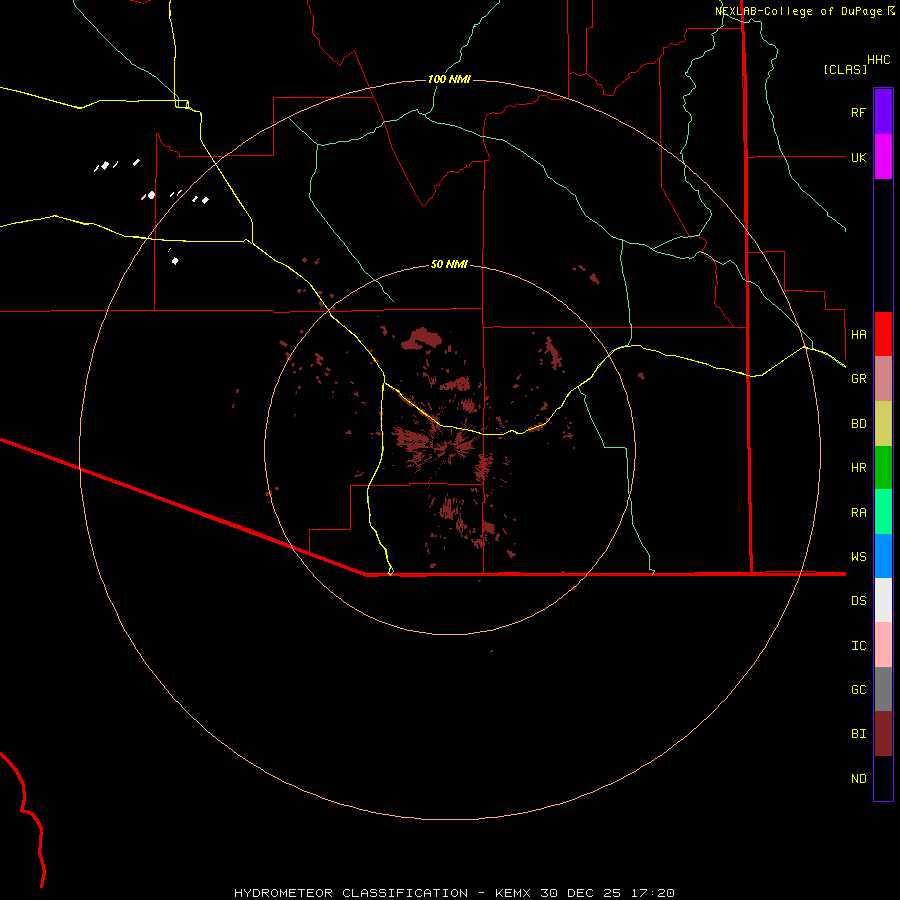
Task: Click the BI dark red legend swatch
Action: tap(883, 734)
